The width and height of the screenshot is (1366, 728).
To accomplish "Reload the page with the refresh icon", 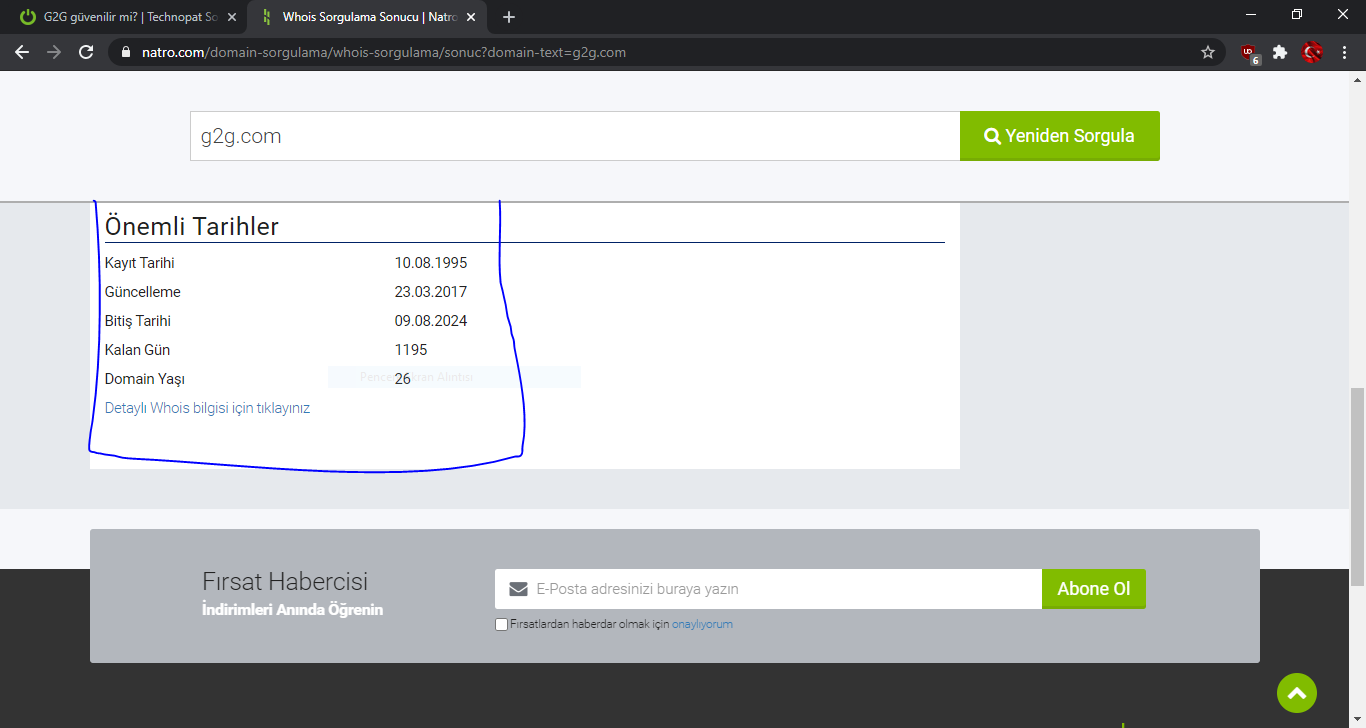I will 86,52.
